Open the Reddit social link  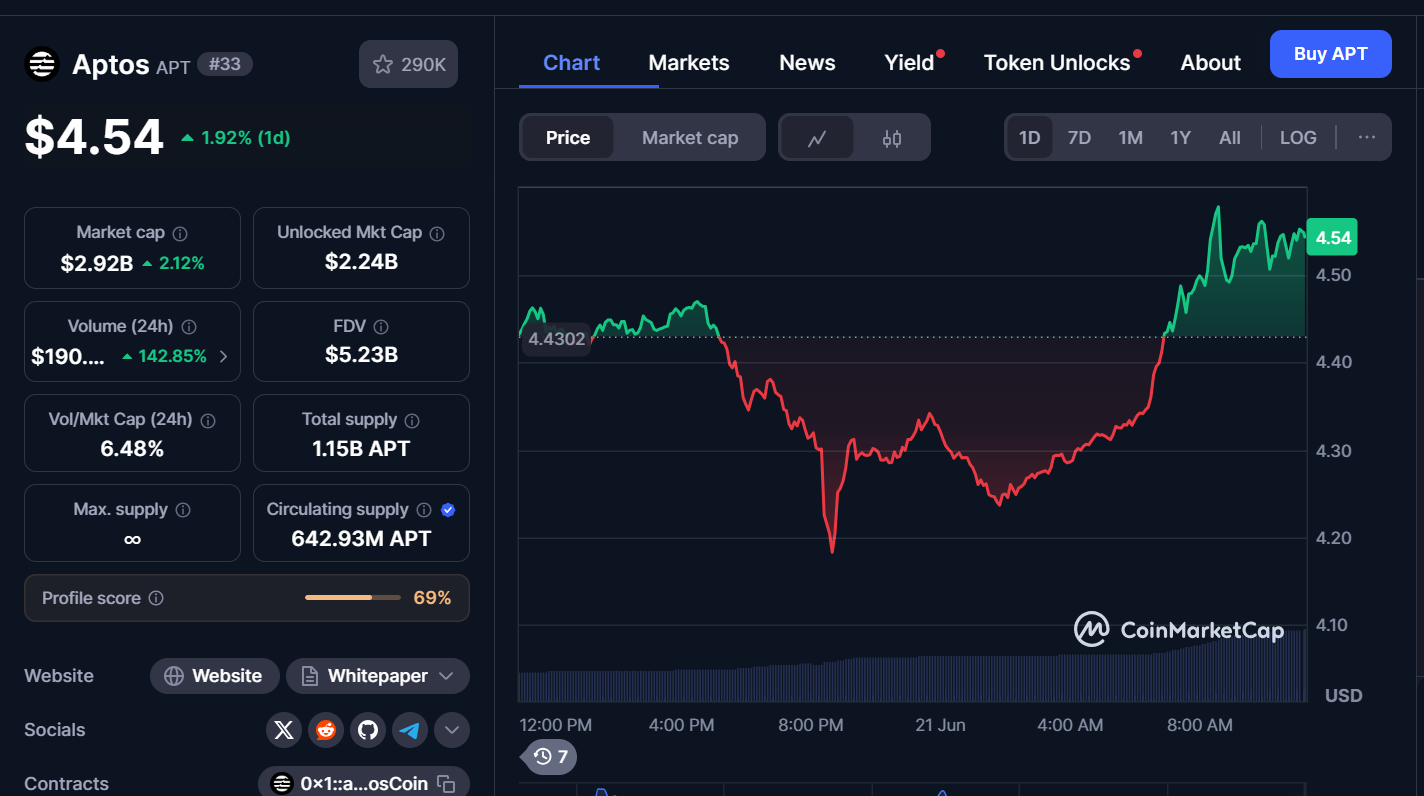tap(326, 730)
